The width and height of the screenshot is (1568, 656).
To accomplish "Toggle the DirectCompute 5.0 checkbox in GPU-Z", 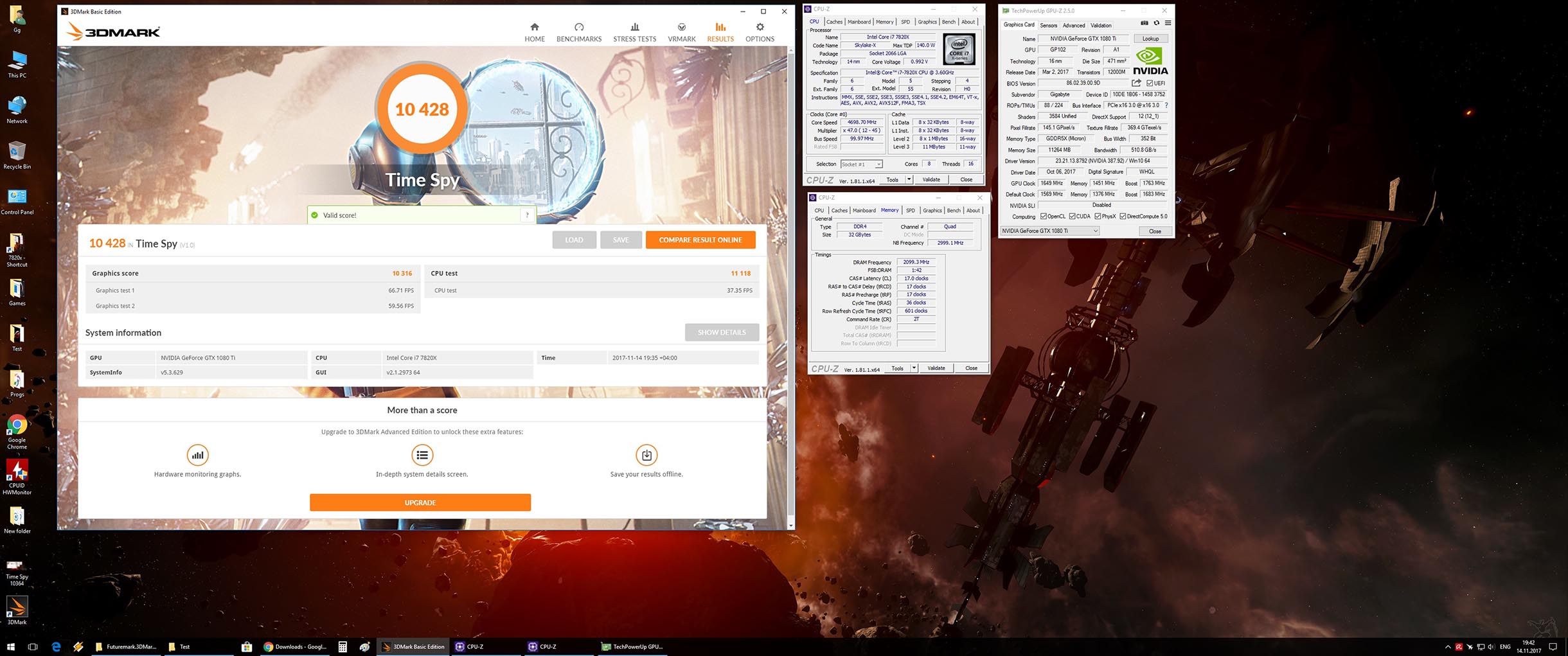I will coord(1123,217).
